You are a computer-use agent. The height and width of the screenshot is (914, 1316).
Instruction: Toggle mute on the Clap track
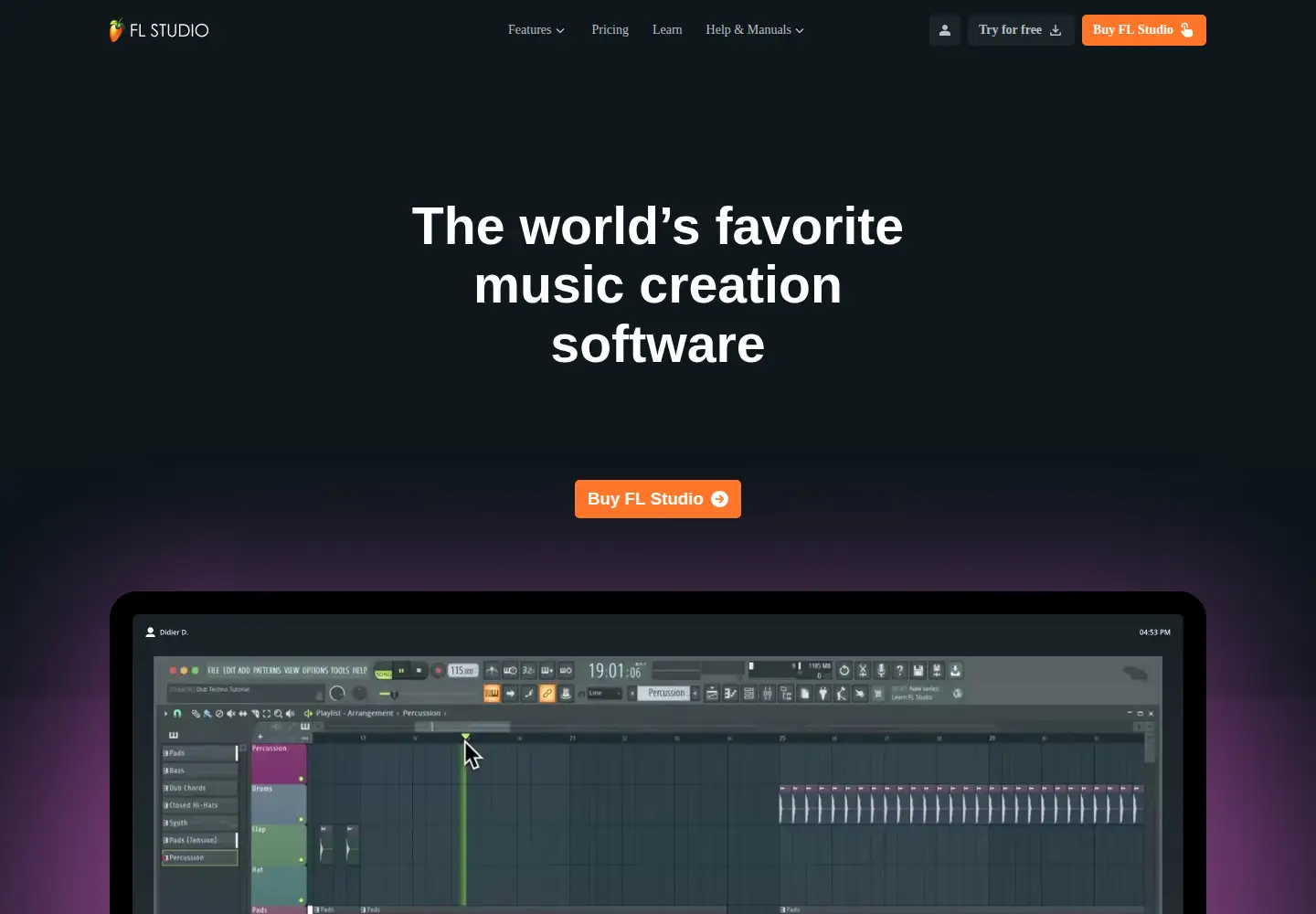coord(301,859)
